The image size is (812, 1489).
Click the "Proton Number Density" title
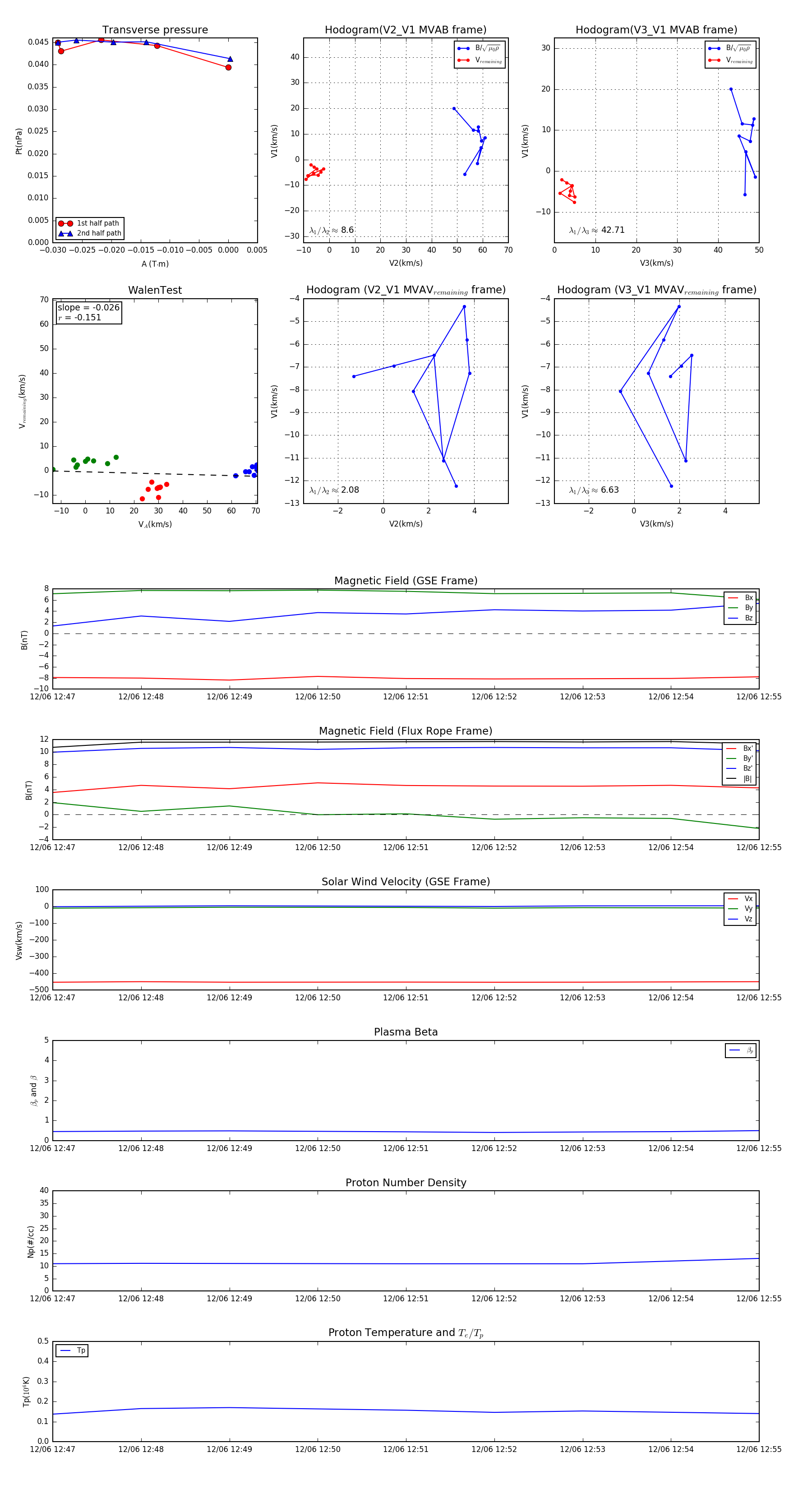pos(406,1183)
